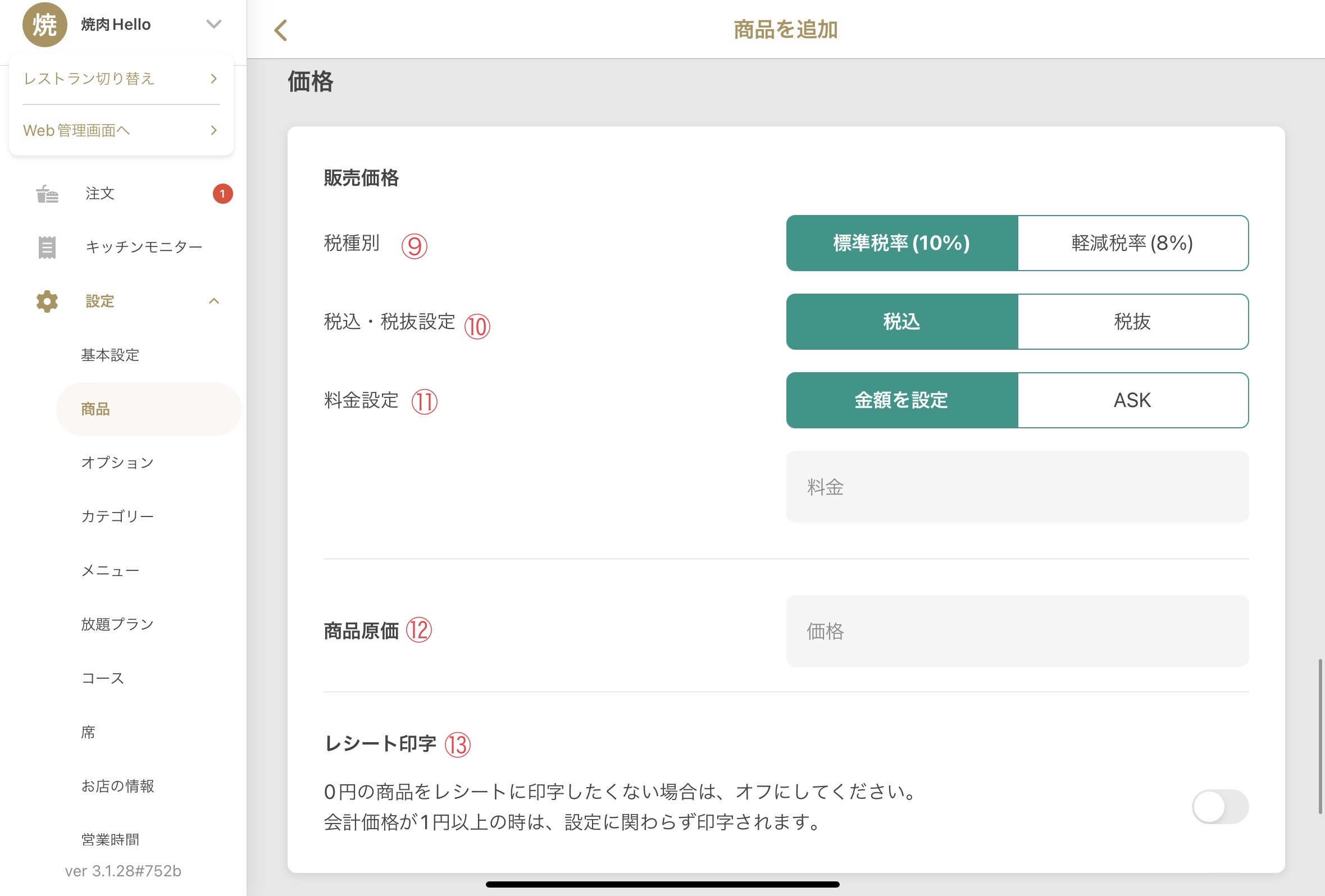The height and width of the screenshot is (896, 1325).
Task: Go back using the left arrow
Action: (x=280, y=30)
